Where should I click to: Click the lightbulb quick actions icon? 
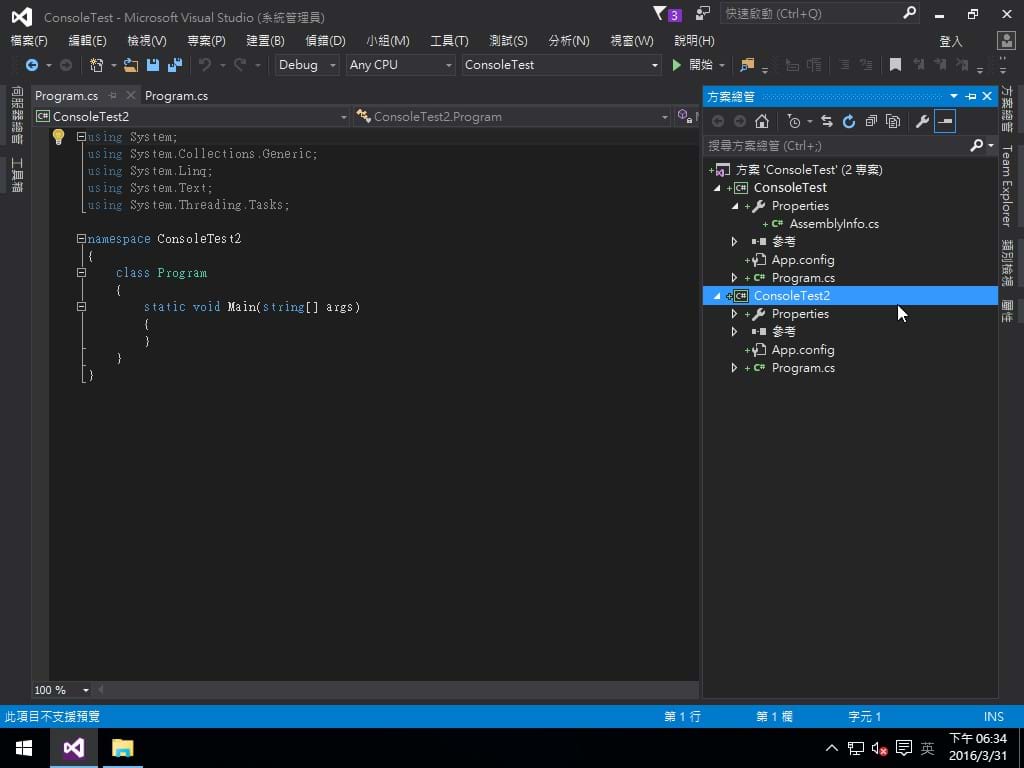pos(58,136)
